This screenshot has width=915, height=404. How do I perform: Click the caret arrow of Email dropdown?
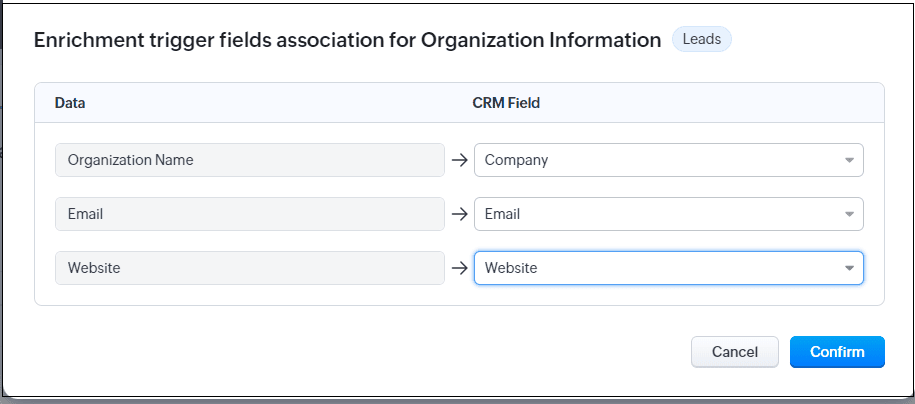pos(849,214)
